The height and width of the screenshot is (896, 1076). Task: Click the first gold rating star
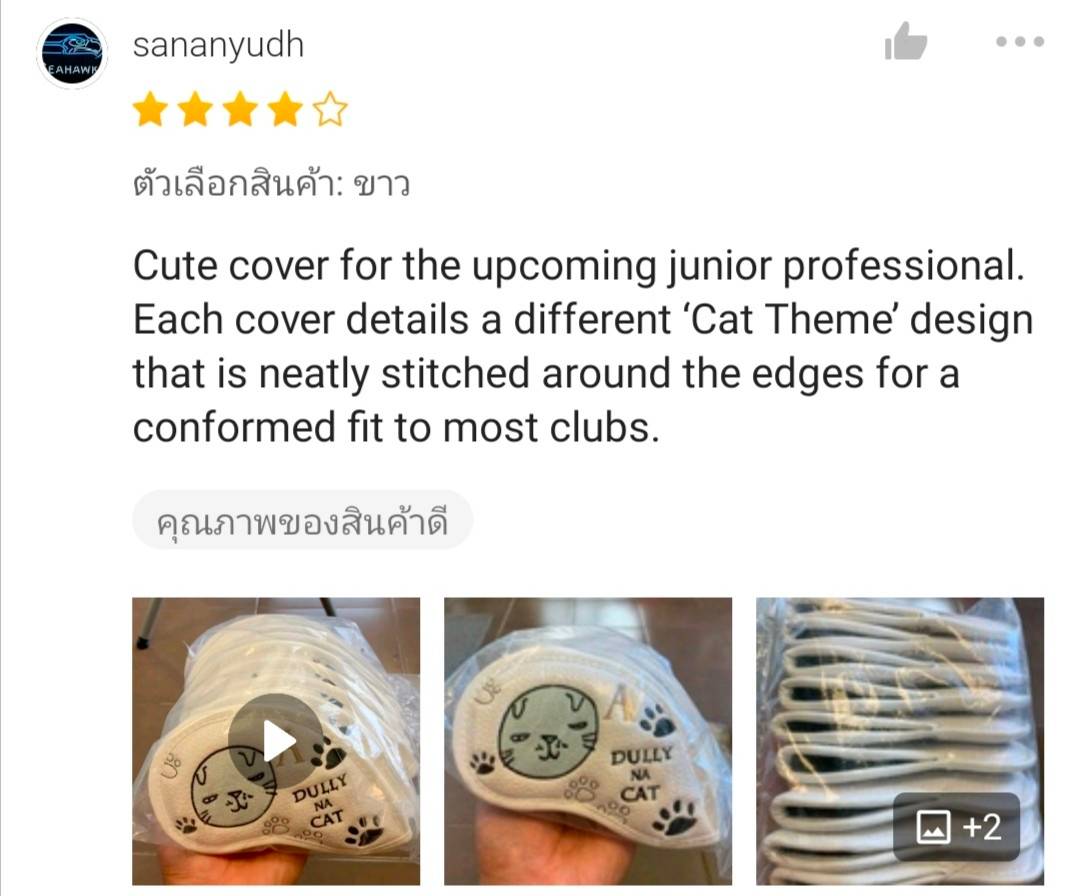click(x=150, y=110)
